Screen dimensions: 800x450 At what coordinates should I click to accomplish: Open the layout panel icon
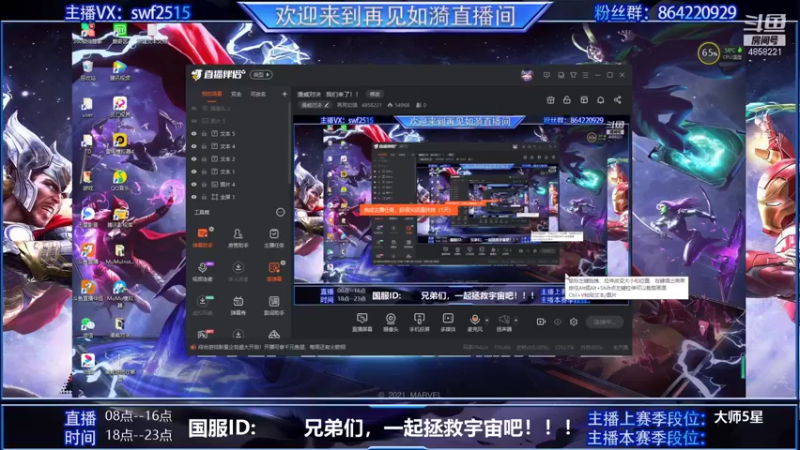coord(584,100)
